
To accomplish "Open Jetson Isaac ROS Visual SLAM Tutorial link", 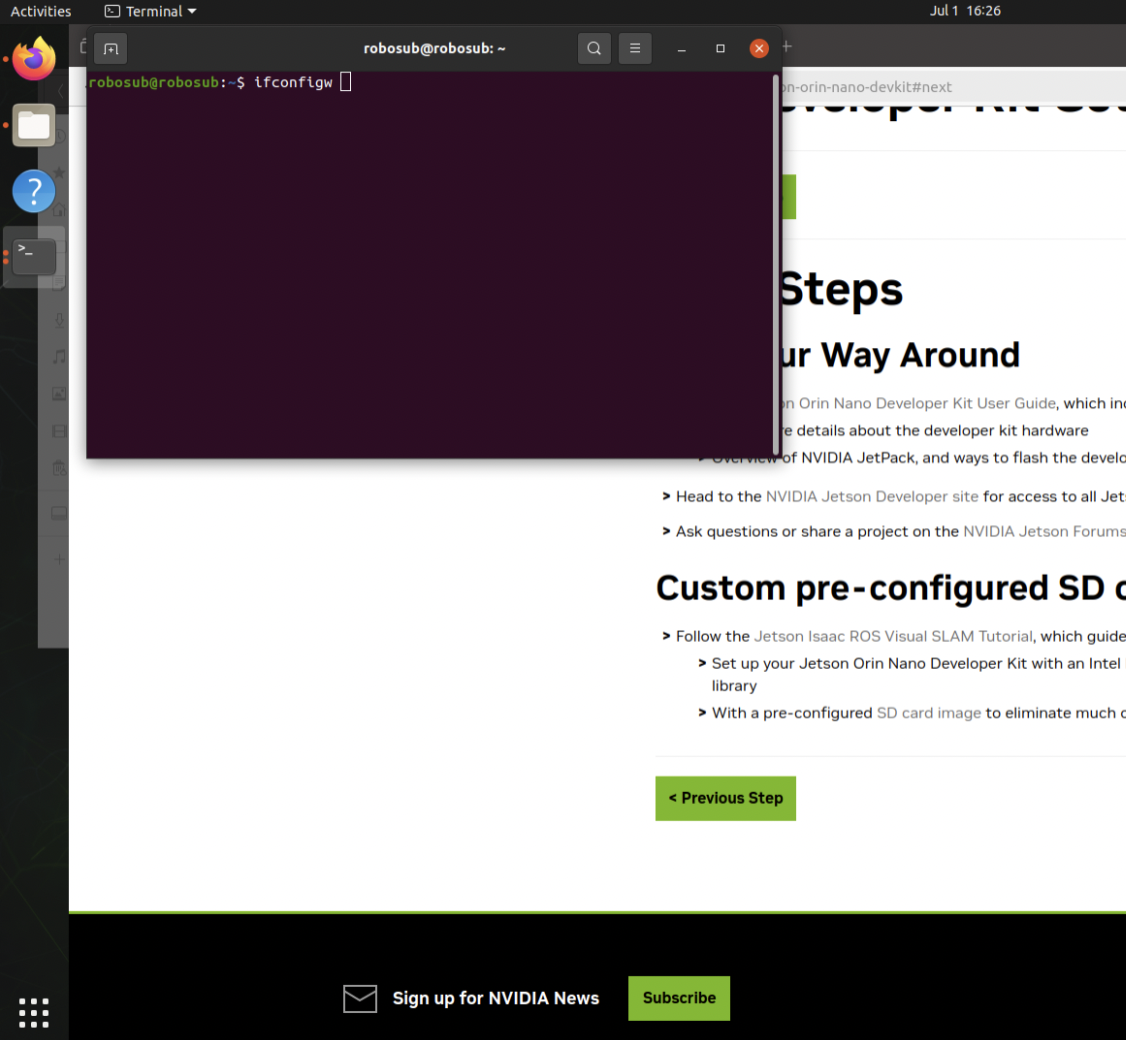I will pos(893,636).
